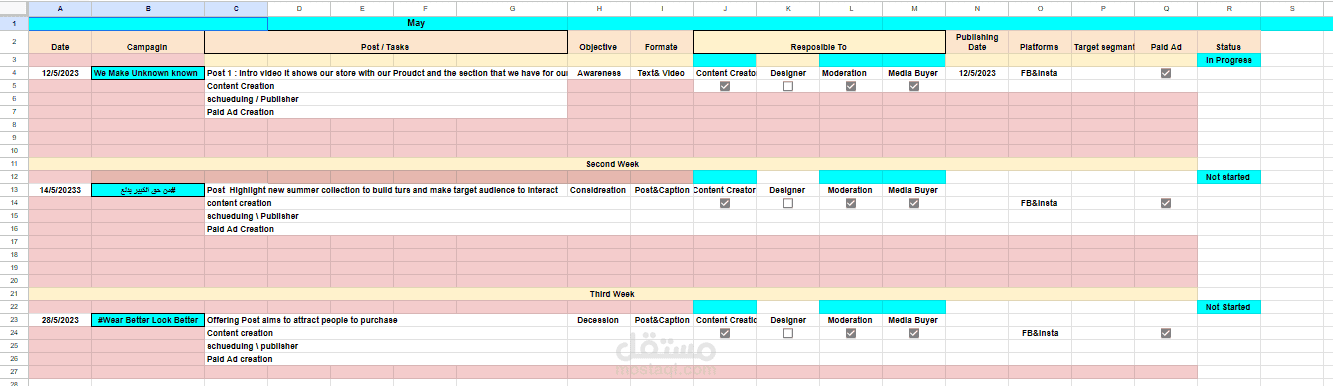Toggle the Paid Ad checkbox in row 24
The width and height of the screenshot is (1333, 386).
click(1165, 333)
